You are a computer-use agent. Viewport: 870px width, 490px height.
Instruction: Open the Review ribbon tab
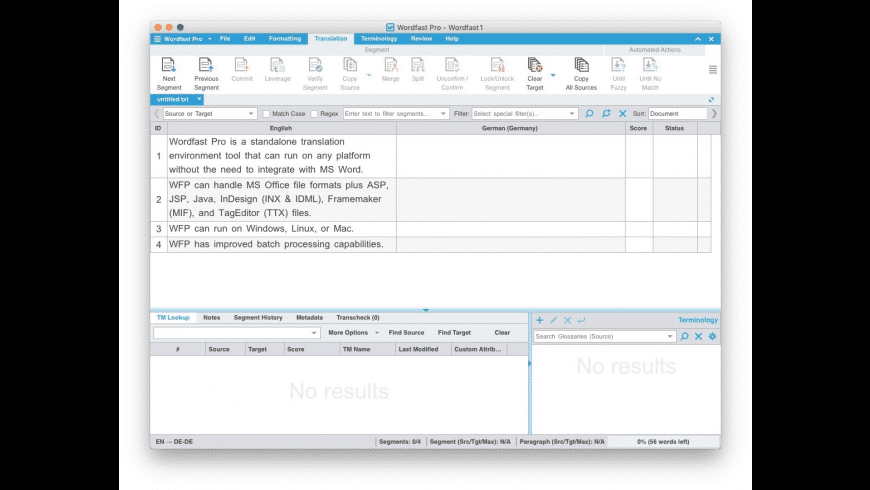[x=421, y=39]
